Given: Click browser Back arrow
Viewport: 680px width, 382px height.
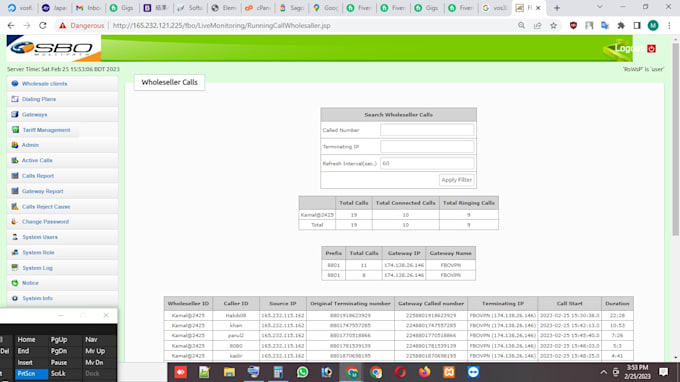Looking at the screenshot, I should click(11, 26).
